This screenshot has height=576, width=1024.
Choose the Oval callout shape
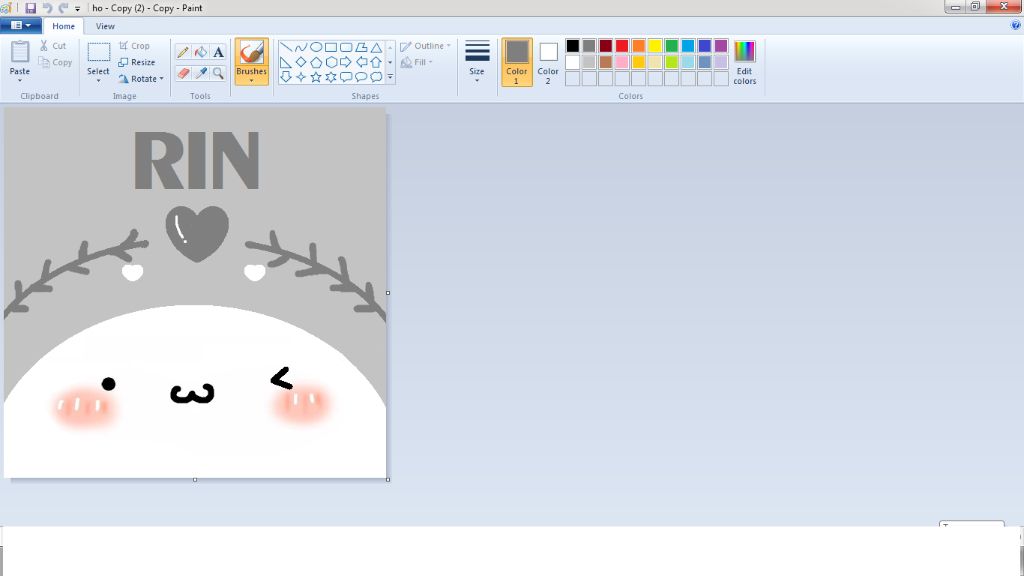361,77
